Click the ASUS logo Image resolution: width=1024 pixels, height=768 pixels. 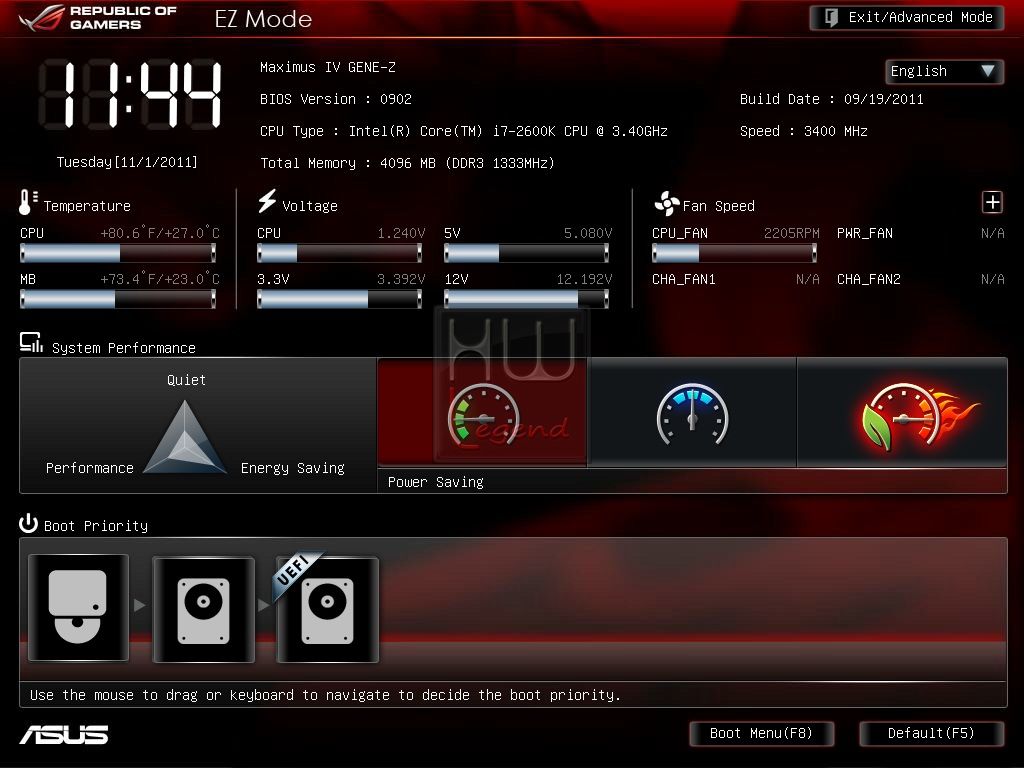pyautogui.click(x=64, y=735)
